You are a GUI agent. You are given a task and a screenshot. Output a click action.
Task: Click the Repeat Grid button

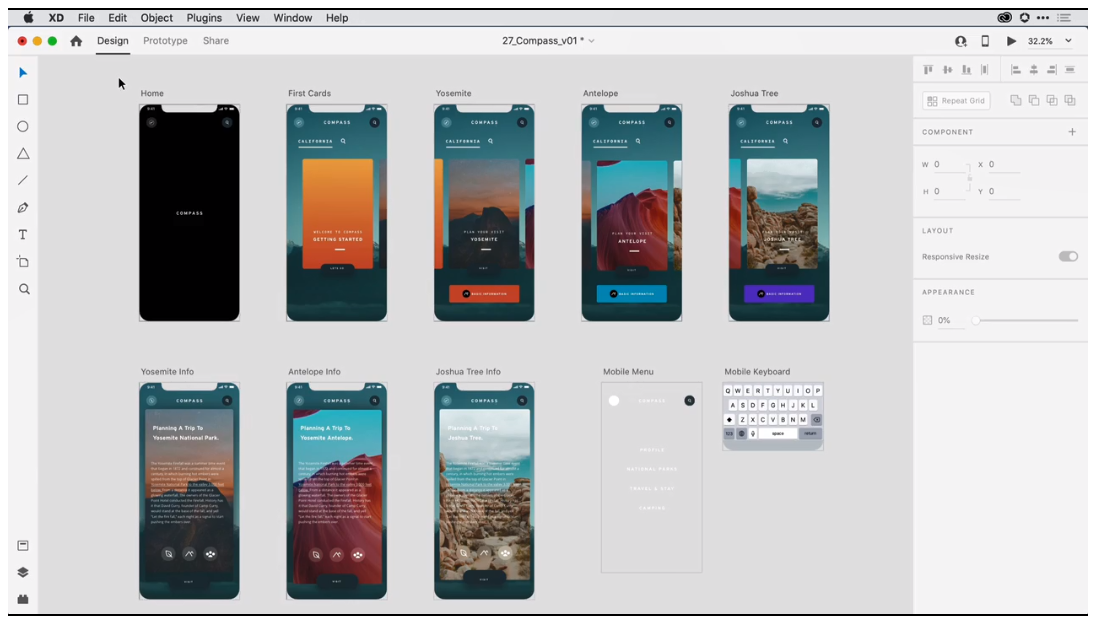[x=956, y=100]
